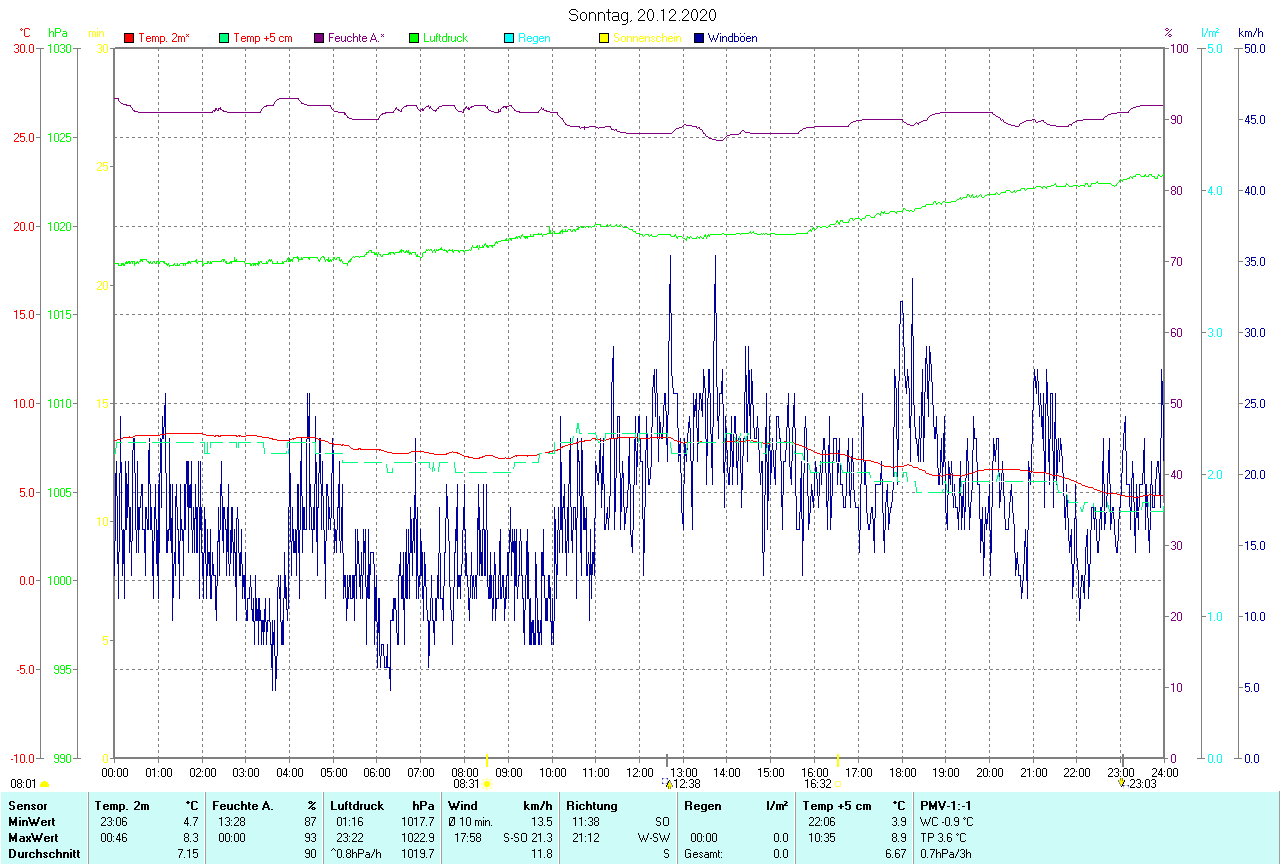Click the sunset icon beside 16:32
The width and height of the screenshot is (1280, 864).
coord(838,785)
